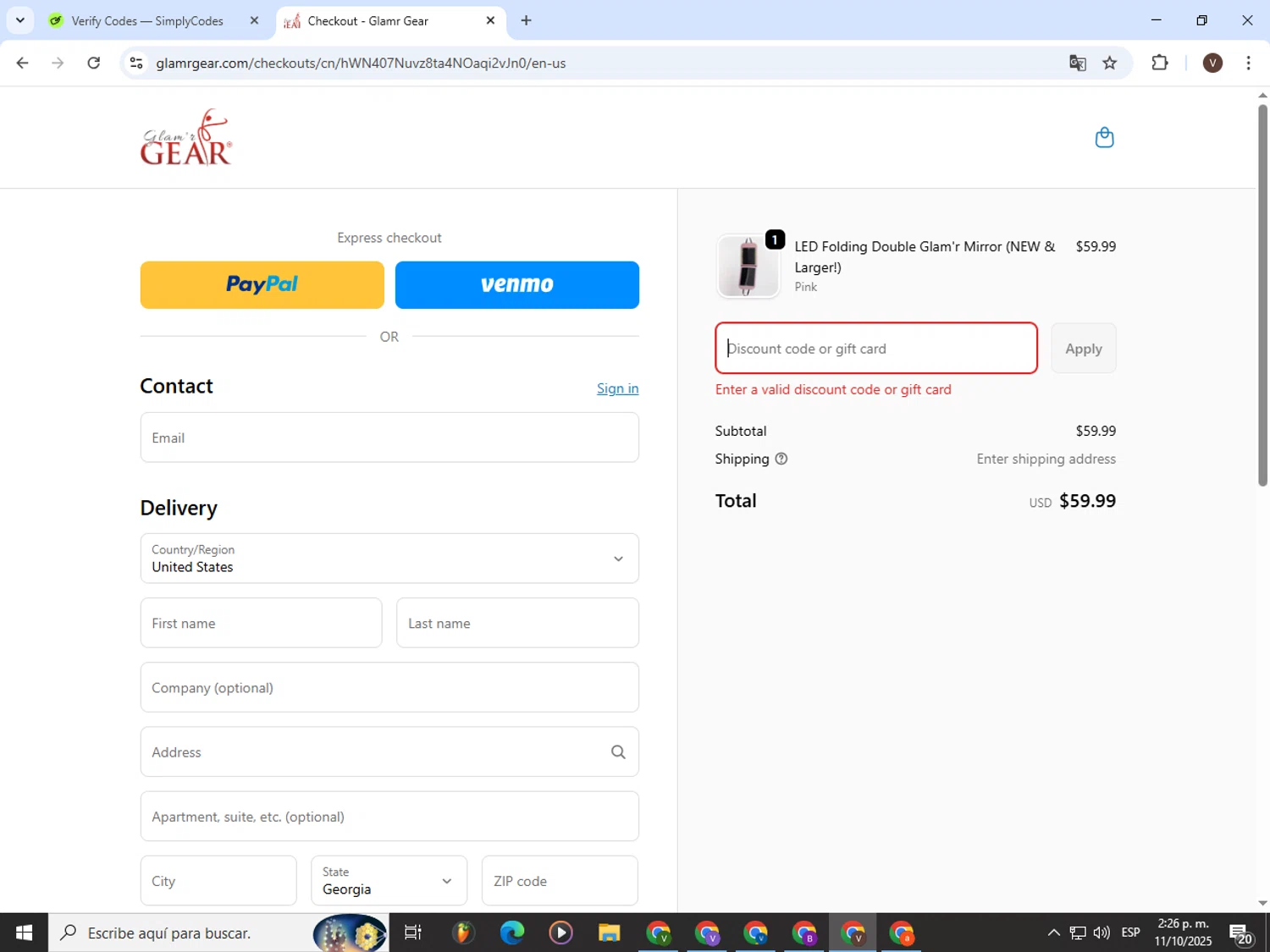
Task: Open the Windows Start menu
Action: tap(24, 933)
